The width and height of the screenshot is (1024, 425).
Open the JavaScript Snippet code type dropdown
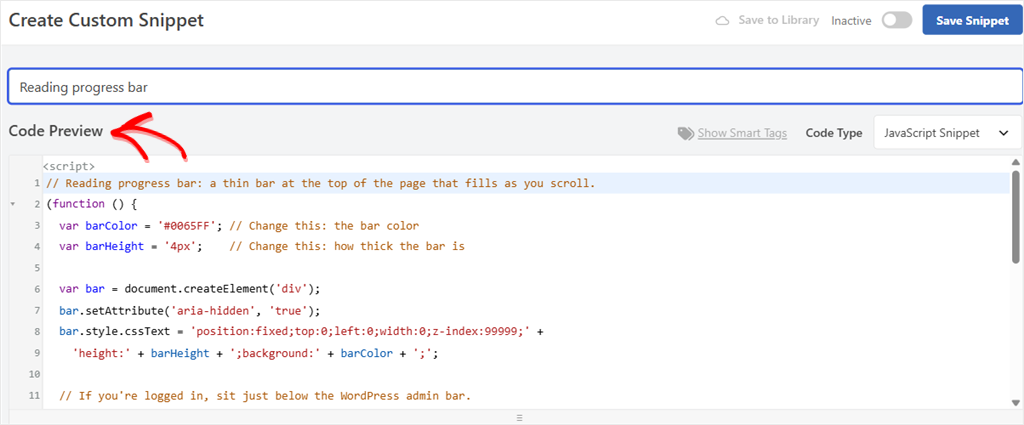tap(947, 133)
